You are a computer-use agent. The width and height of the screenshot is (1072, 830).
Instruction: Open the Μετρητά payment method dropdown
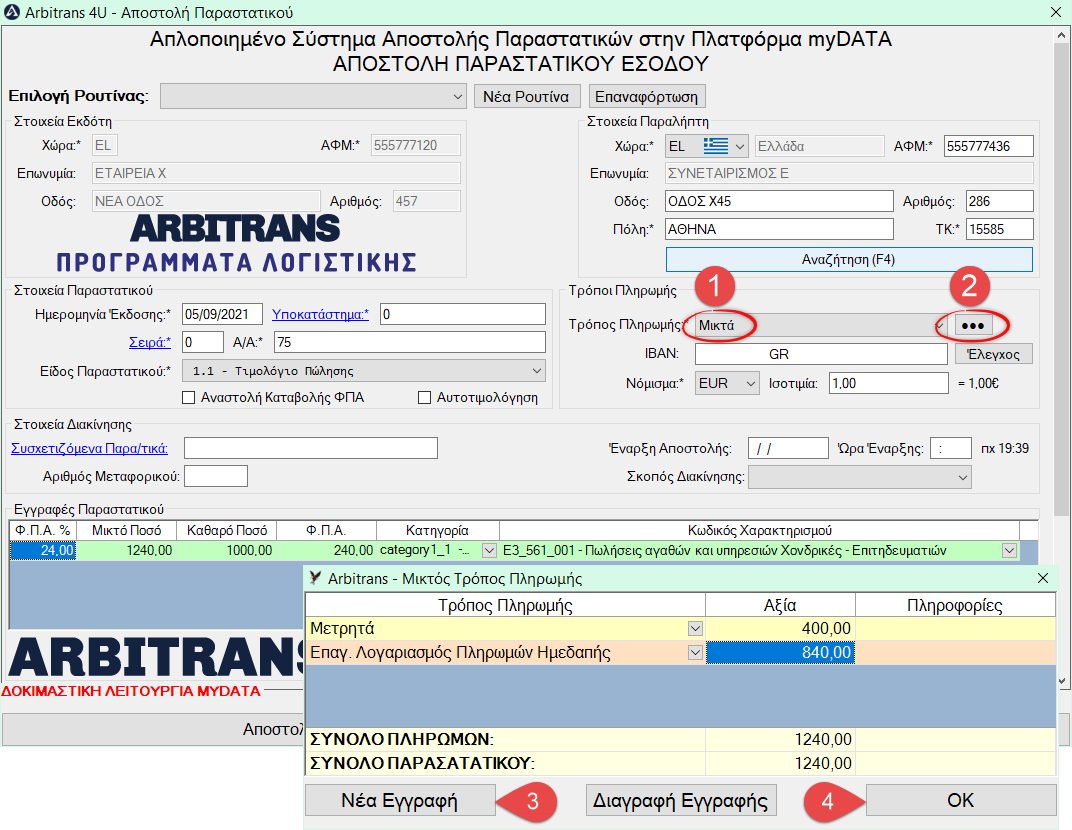695,628
